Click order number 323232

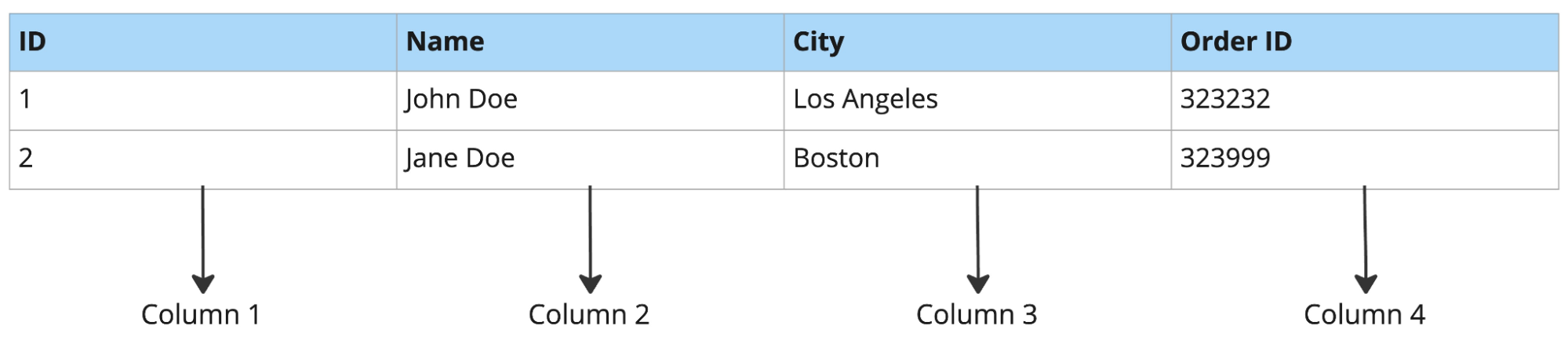[x=1224, y=100]
